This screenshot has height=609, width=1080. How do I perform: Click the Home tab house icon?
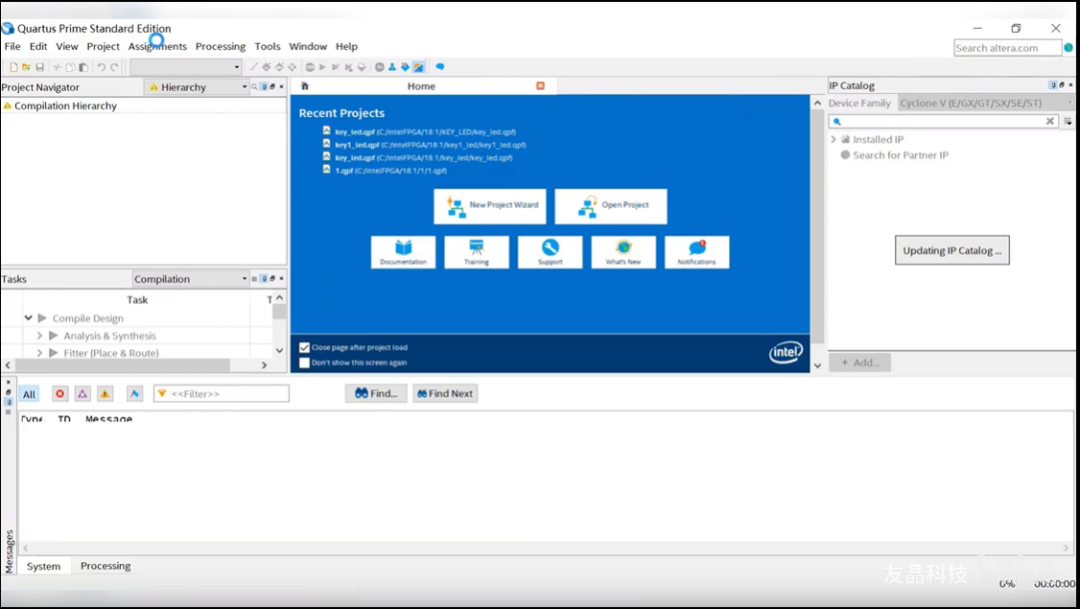coord(304,86)
